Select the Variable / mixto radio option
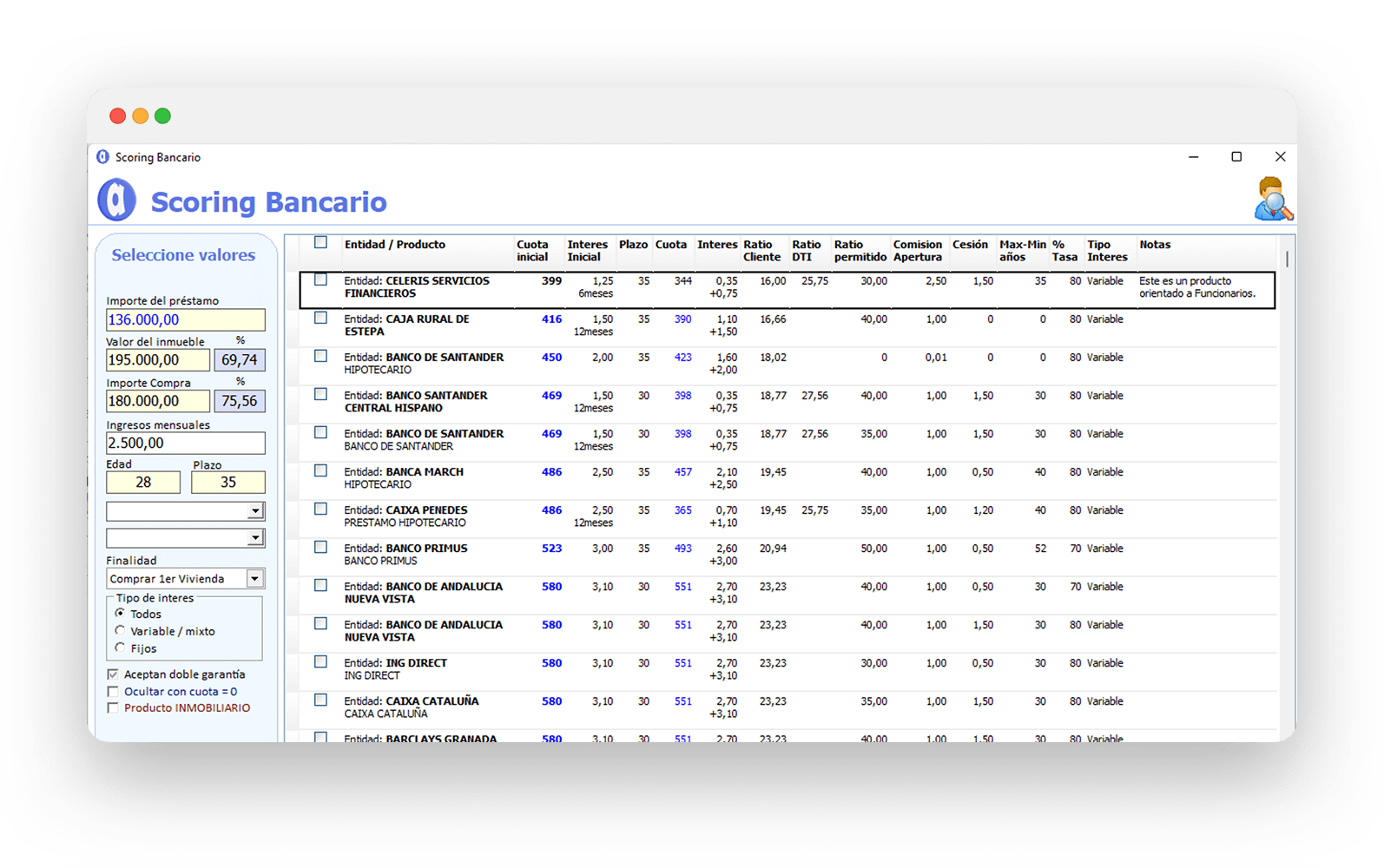 [x=120, y=631]
